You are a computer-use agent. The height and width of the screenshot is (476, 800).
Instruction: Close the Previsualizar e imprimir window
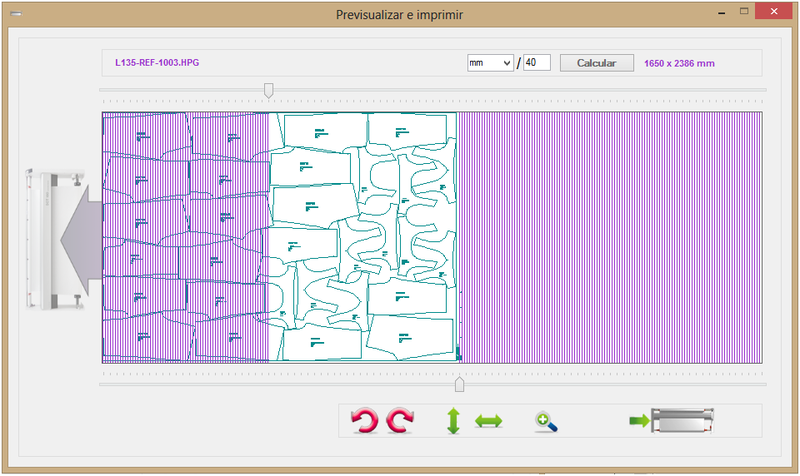(x=771, y=9)
